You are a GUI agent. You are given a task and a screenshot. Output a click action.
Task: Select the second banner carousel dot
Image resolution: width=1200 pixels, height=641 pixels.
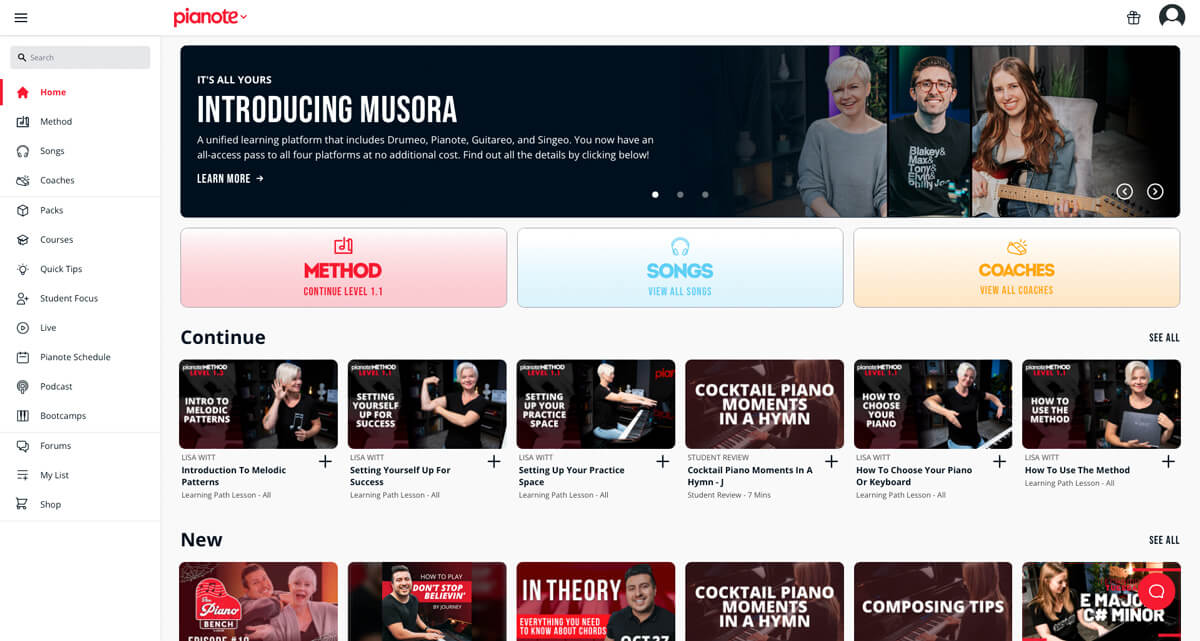coord(680,195)
